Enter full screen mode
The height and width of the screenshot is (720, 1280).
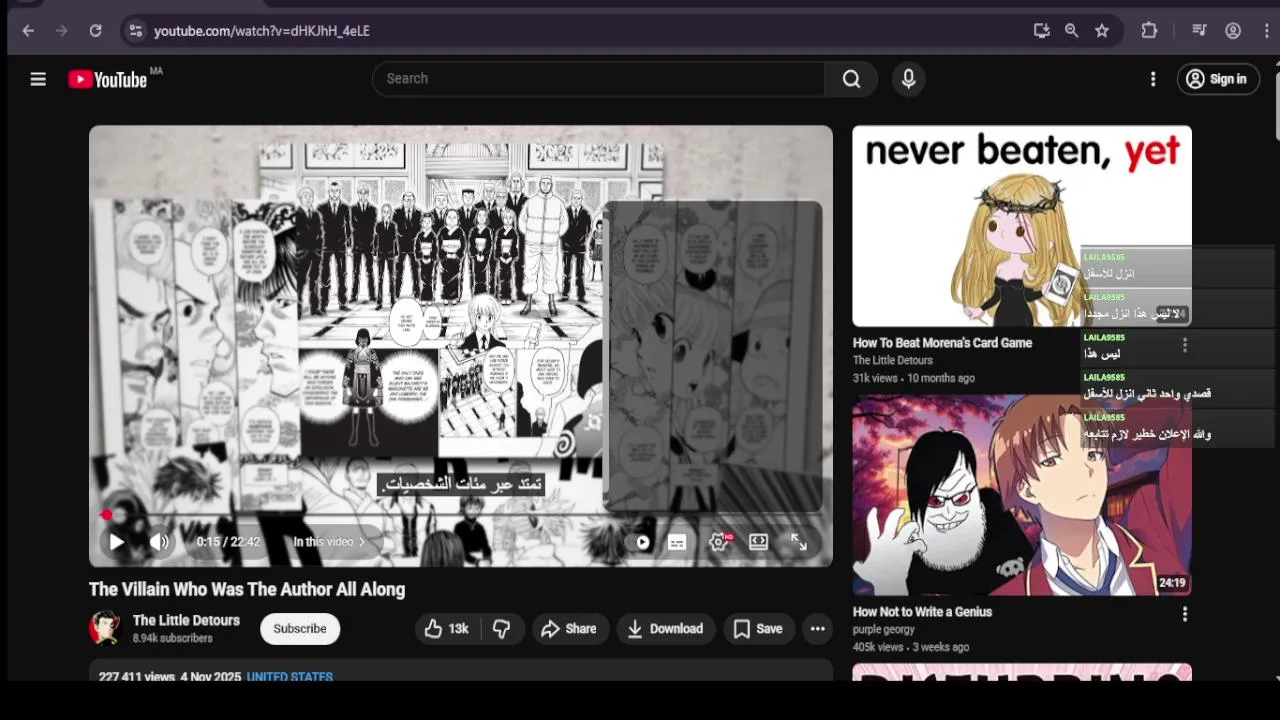pyautogui.click(x=799, y=542)
